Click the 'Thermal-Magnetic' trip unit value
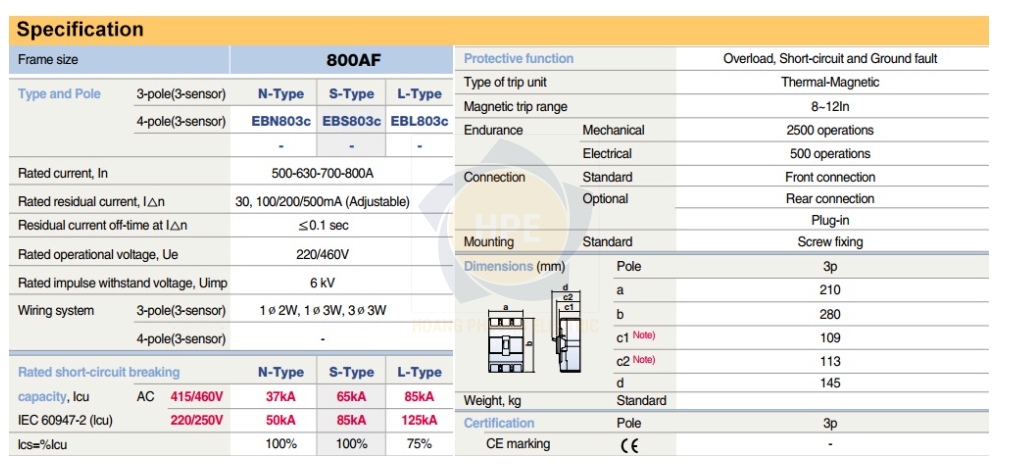 (830, 82)
